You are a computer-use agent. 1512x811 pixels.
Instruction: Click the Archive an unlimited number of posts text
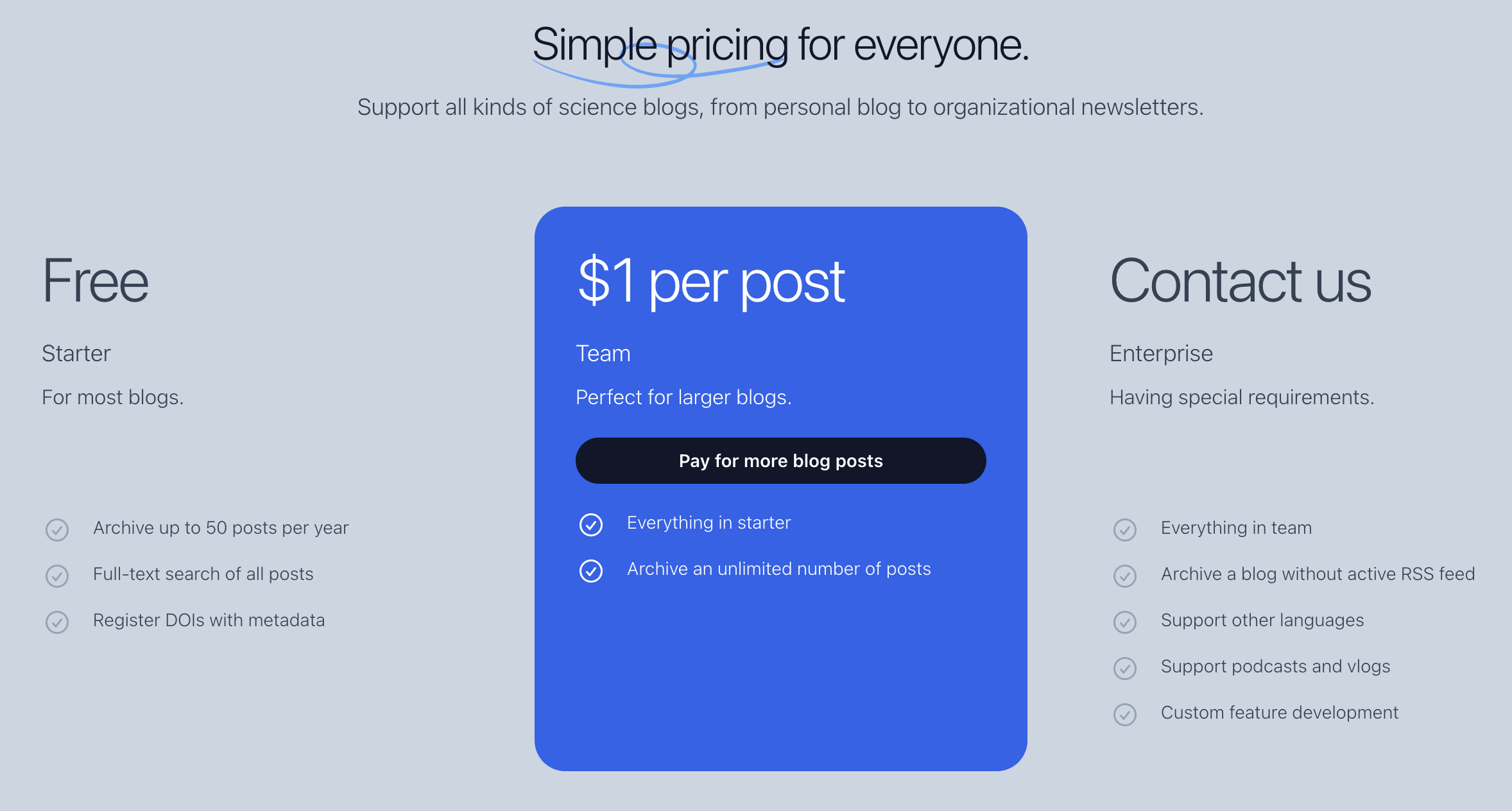click(x=778, y=568)
